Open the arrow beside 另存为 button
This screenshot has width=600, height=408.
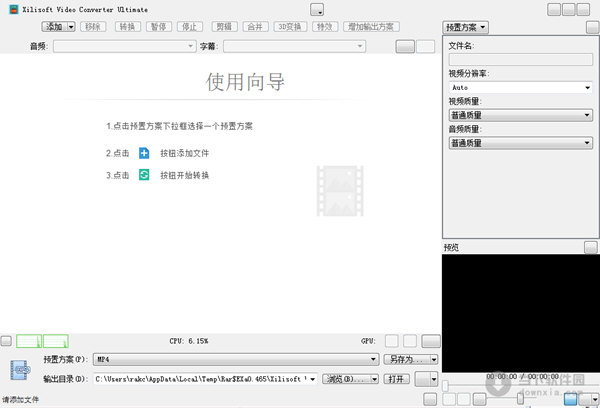click(x=434, y=359)
